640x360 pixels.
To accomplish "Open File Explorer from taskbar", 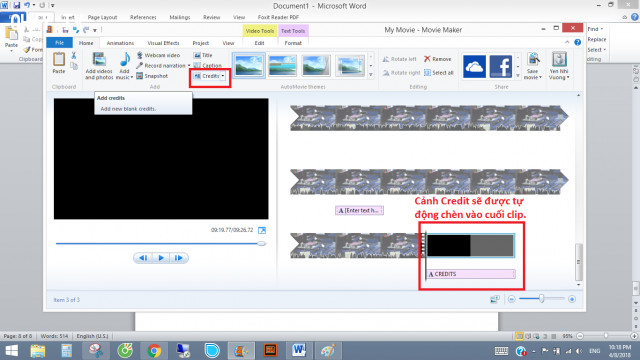I will pyautogui.click(x=38, y=351).
